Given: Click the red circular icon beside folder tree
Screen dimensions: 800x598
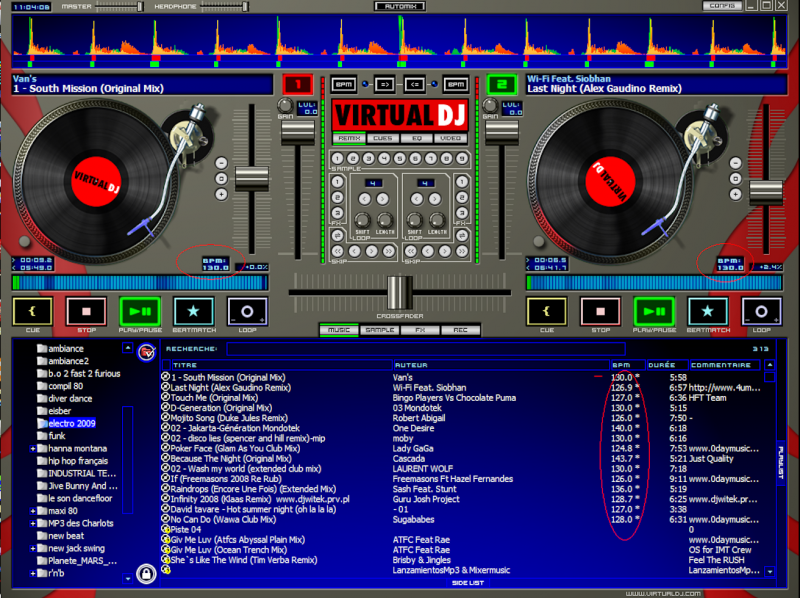Looking at the screenshot, I should tap(146, 350).
